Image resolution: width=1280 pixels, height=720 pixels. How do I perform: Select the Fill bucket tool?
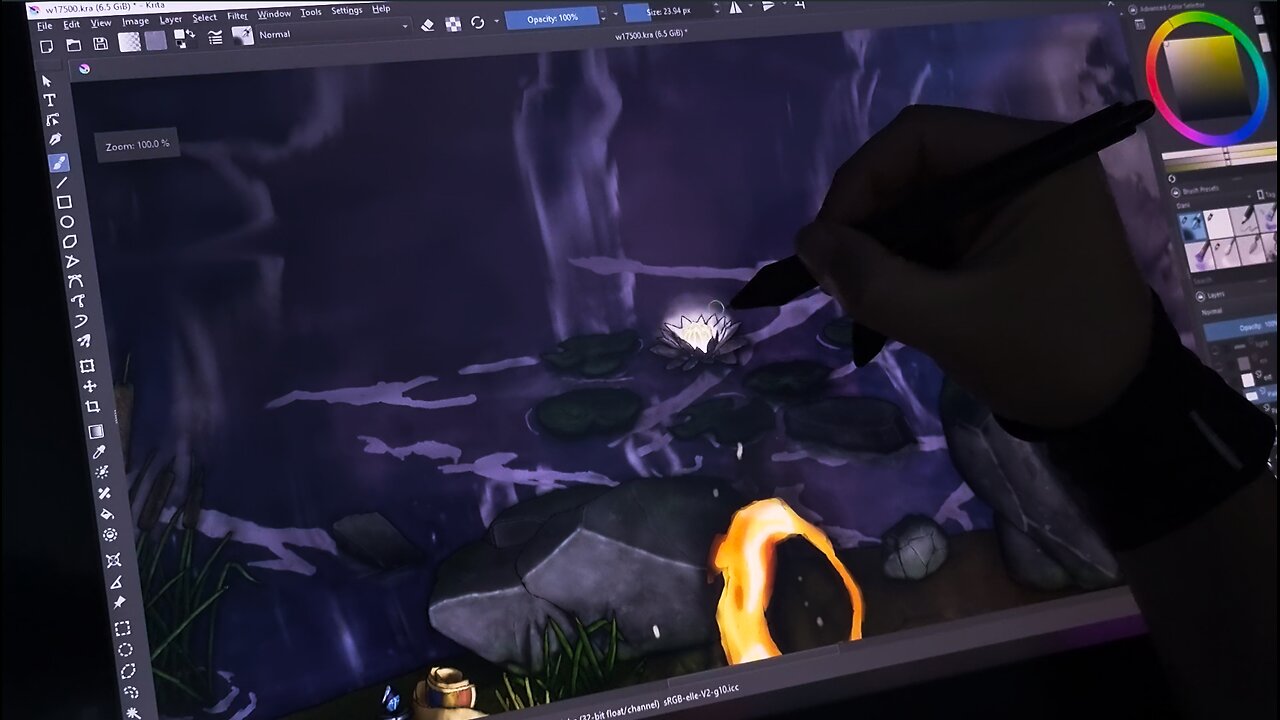[x=107, y=514]
